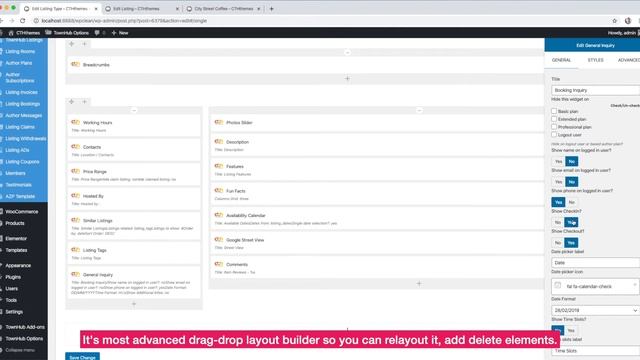Click Collapse menu in sidebar
The width and height of the screenshot is (640, 360).
(x=19, y=350)
